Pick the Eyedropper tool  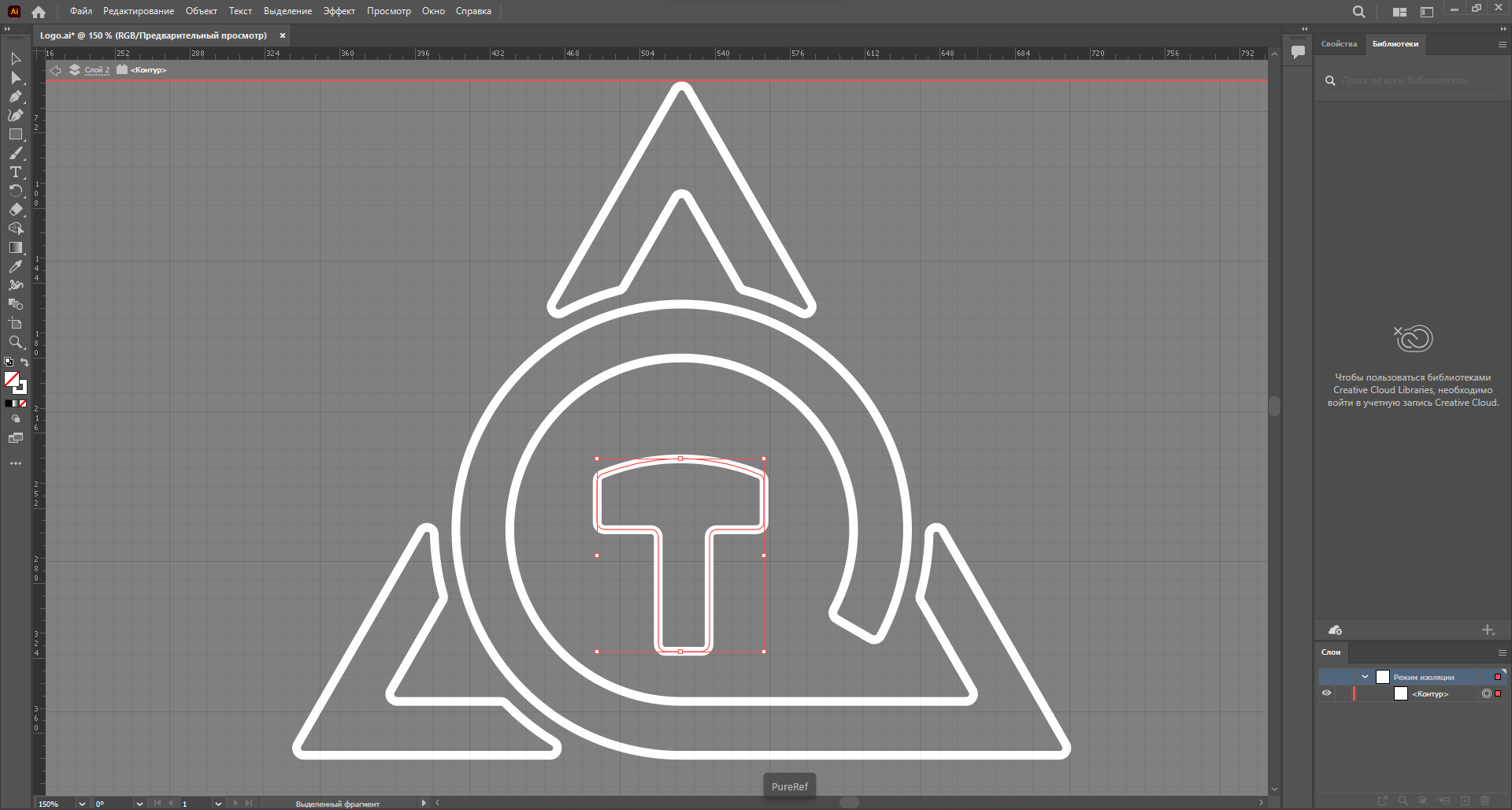tap(16, 266)
